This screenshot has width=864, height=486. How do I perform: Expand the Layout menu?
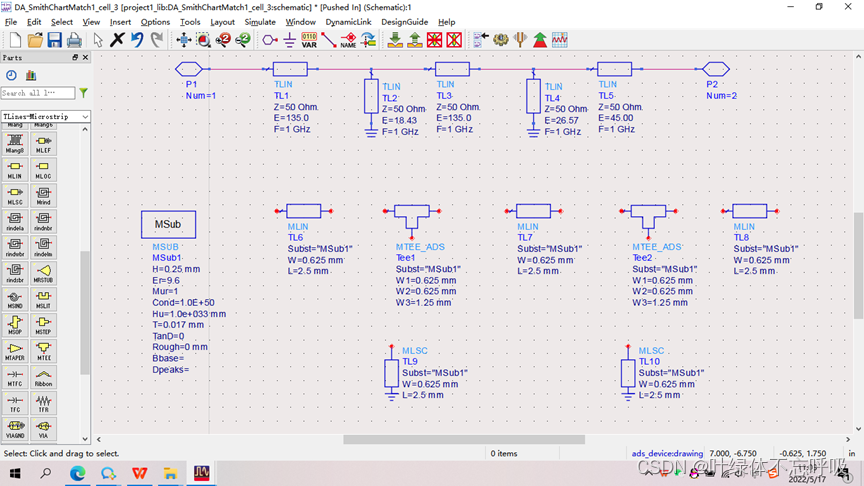(x=222, y=22)
